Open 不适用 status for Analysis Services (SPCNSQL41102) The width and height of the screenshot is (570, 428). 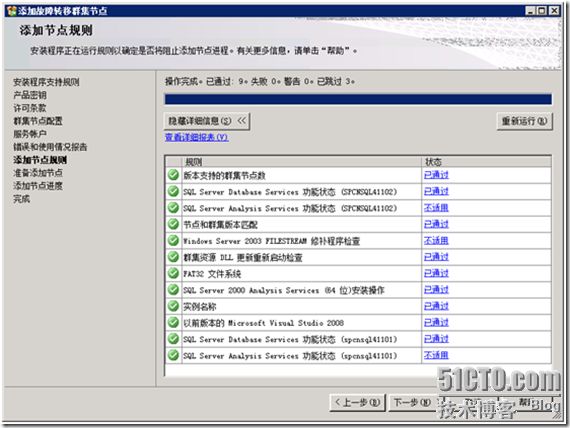[x=436, y=208]
